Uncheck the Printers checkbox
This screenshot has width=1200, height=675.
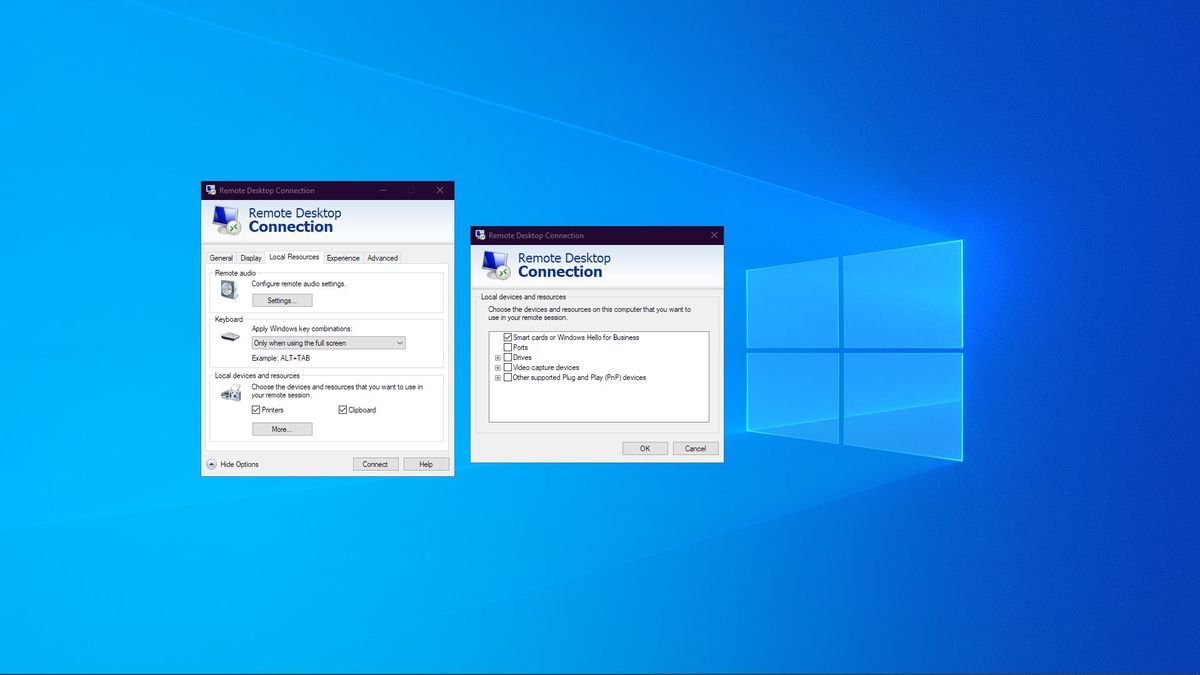[254, 409]
